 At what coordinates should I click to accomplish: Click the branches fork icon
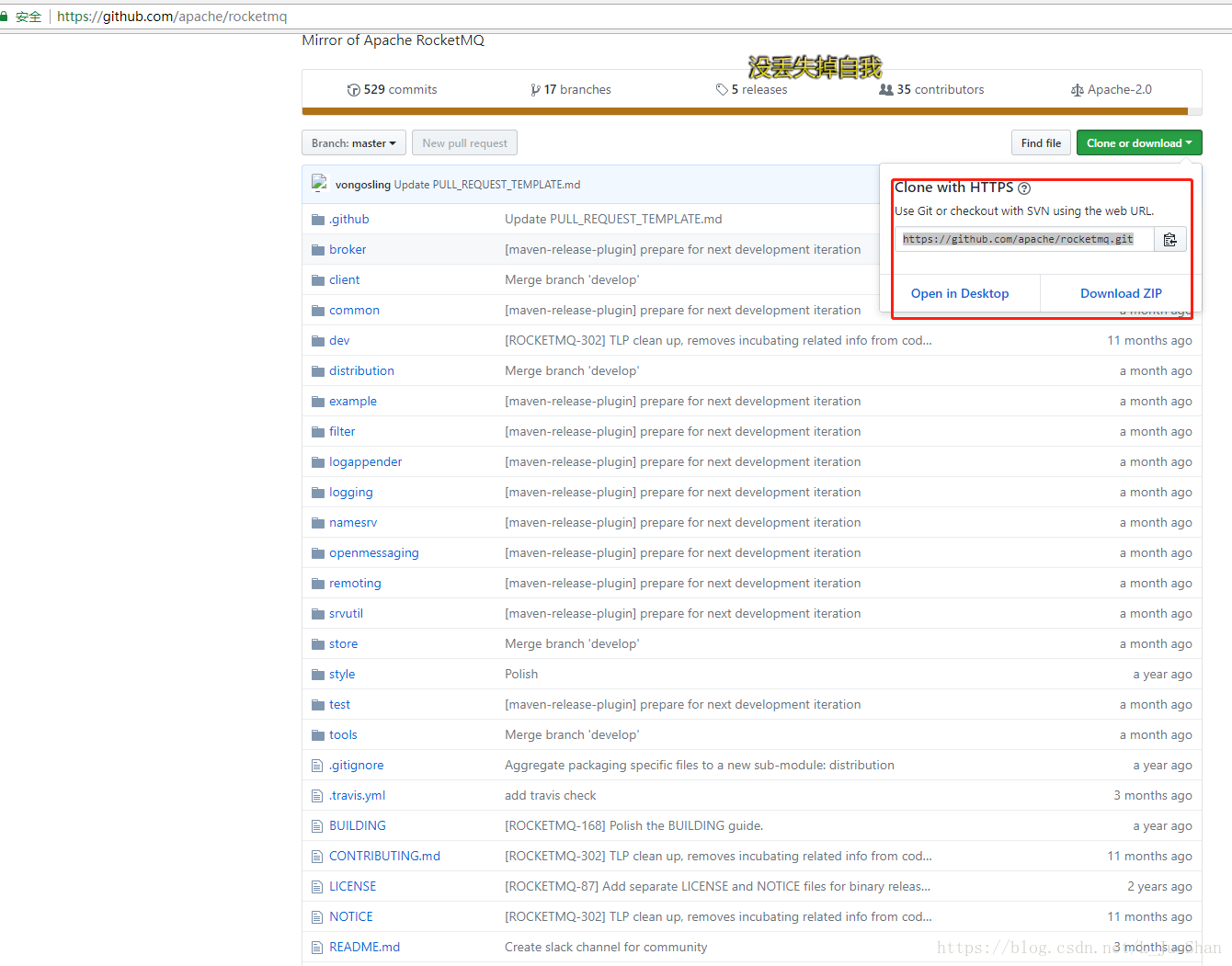[x=535, y=90]
